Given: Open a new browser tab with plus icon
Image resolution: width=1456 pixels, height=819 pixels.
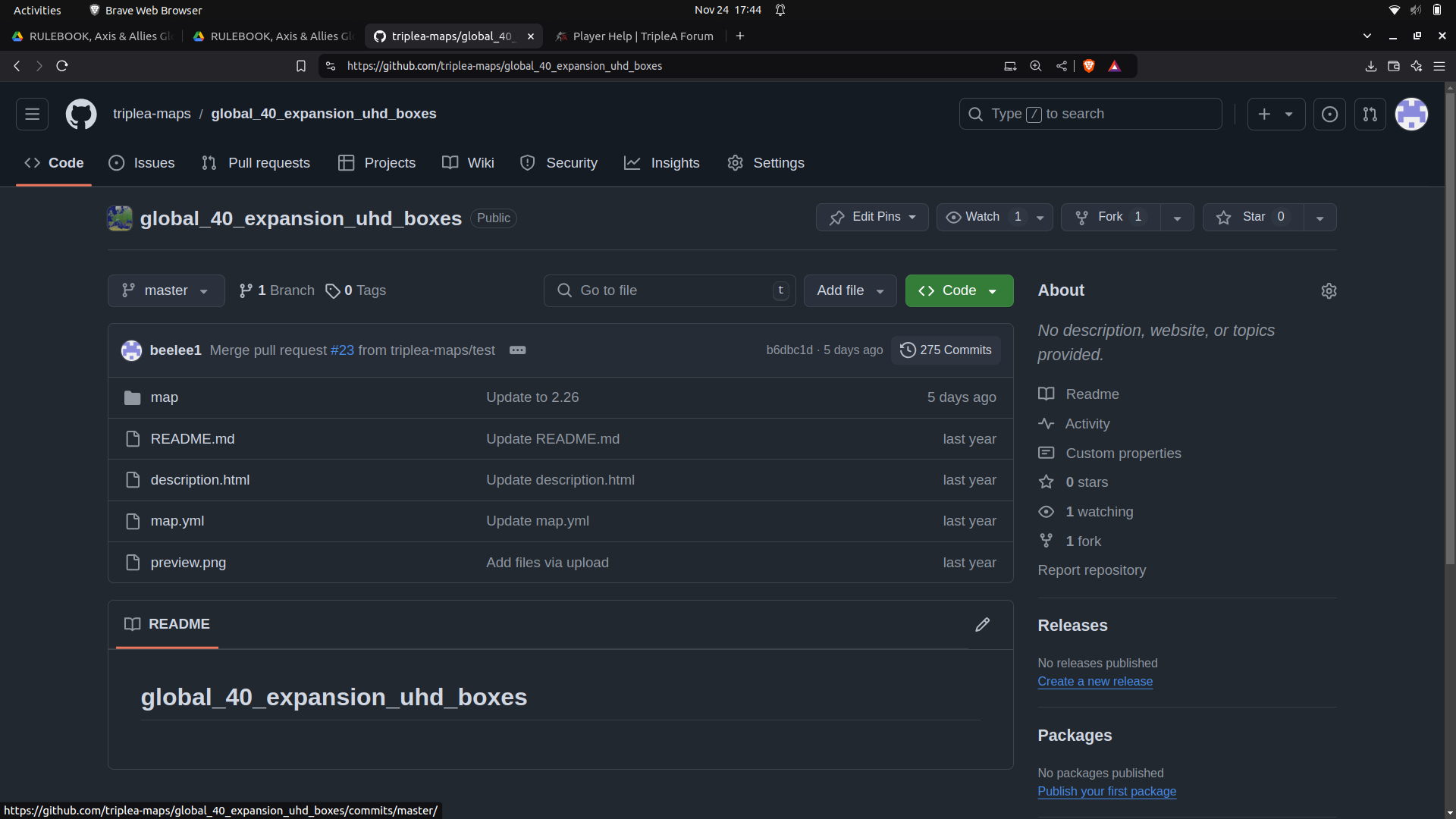Looking at the screenshot, I should (740, 36).
